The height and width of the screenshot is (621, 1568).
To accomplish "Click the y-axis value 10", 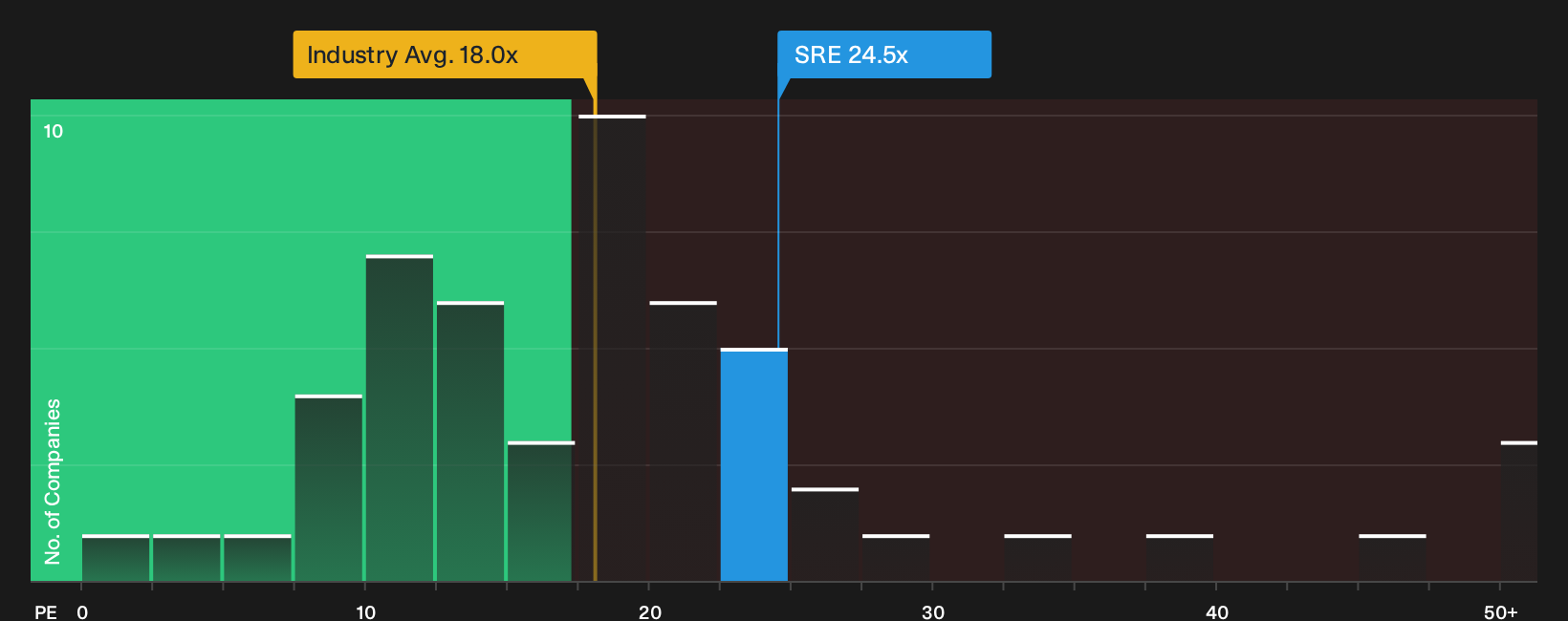I will [x=54, y=131].
